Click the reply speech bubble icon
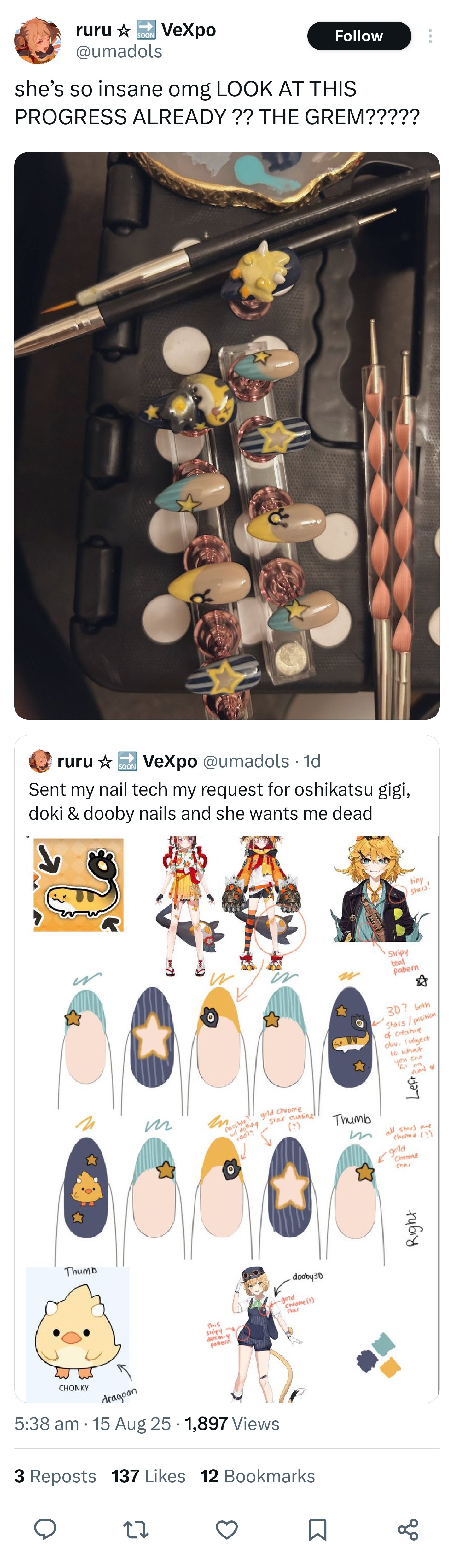The width and height of the screenshot is (454, 1568). 45,1529
